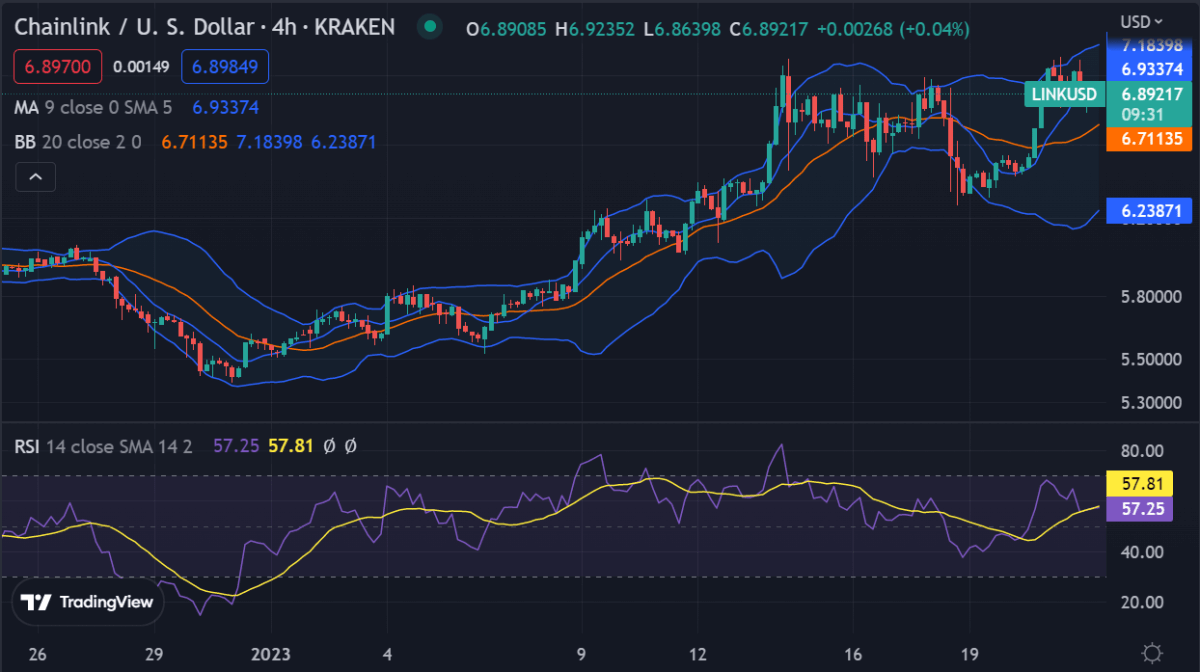Open the USD currency dropdown
This screenshot has width=1200, height=672.
[x=1141, y=21]
